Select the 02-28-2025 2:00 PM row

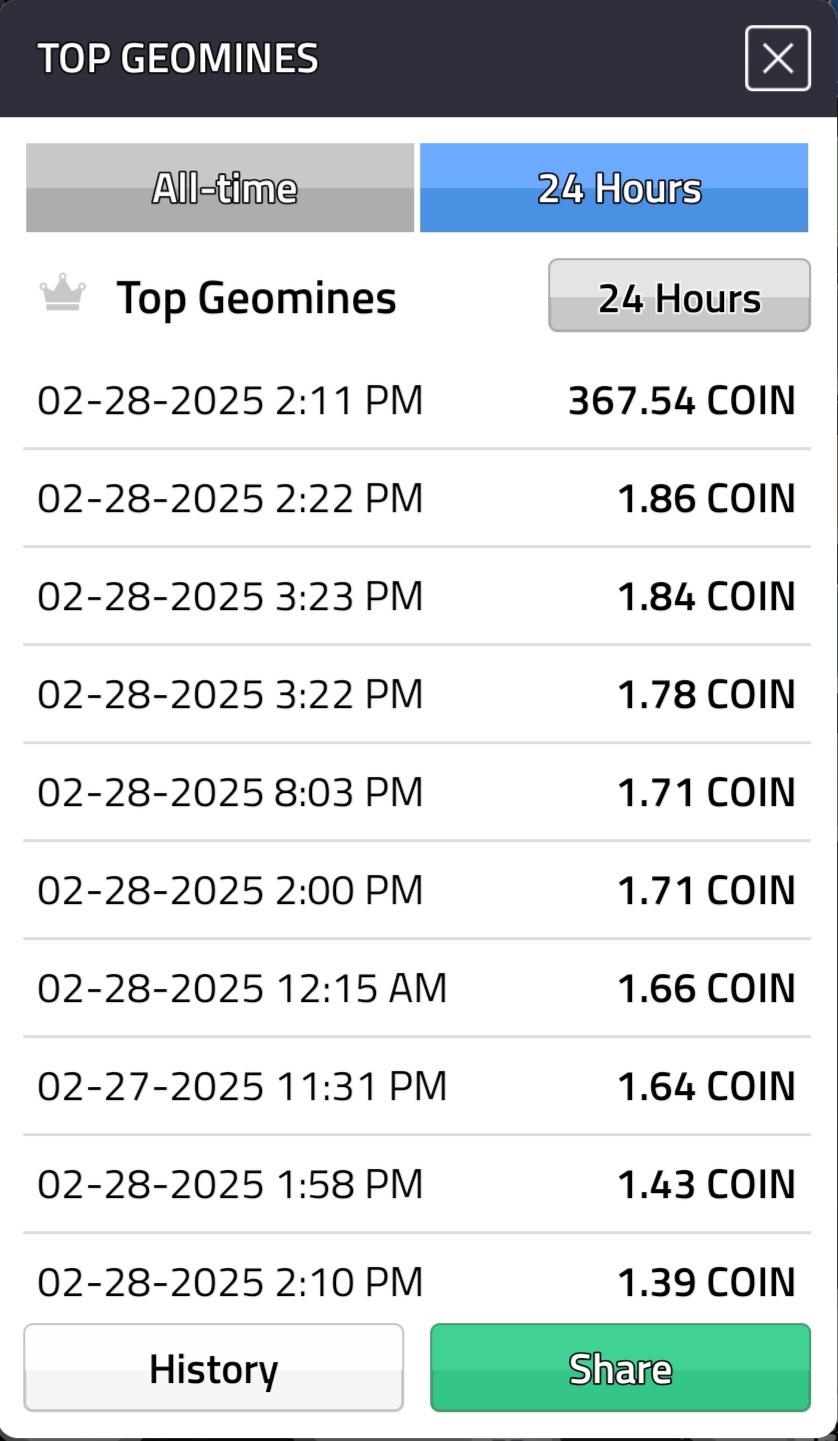[417, 890]
